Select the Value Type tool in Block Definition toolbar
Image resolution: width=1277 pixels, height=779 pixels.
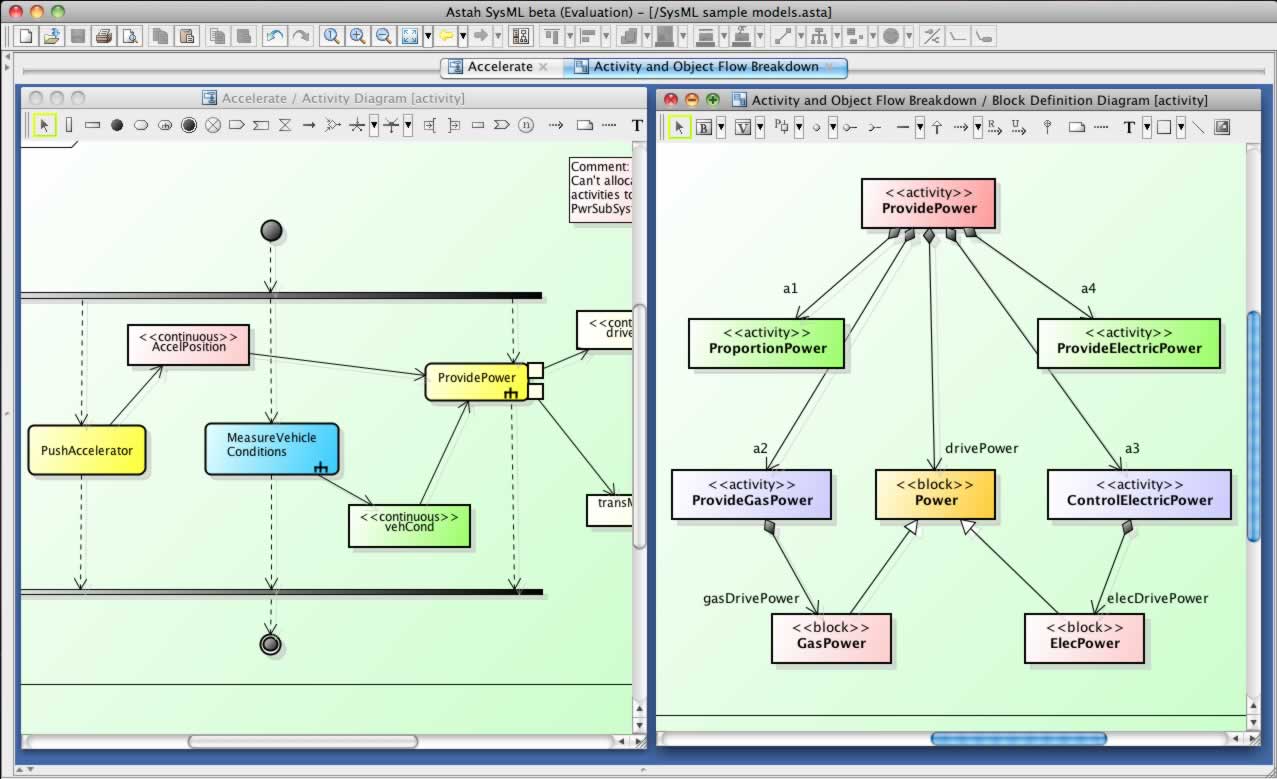[x=743, y=127]
